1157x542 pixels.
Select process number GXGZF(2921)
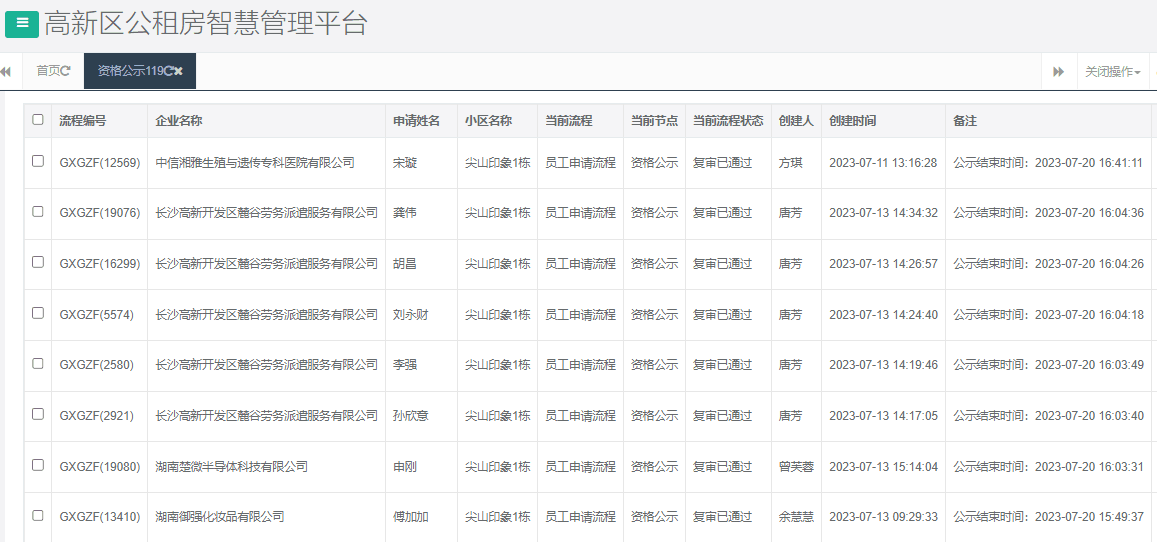[97, 416]
